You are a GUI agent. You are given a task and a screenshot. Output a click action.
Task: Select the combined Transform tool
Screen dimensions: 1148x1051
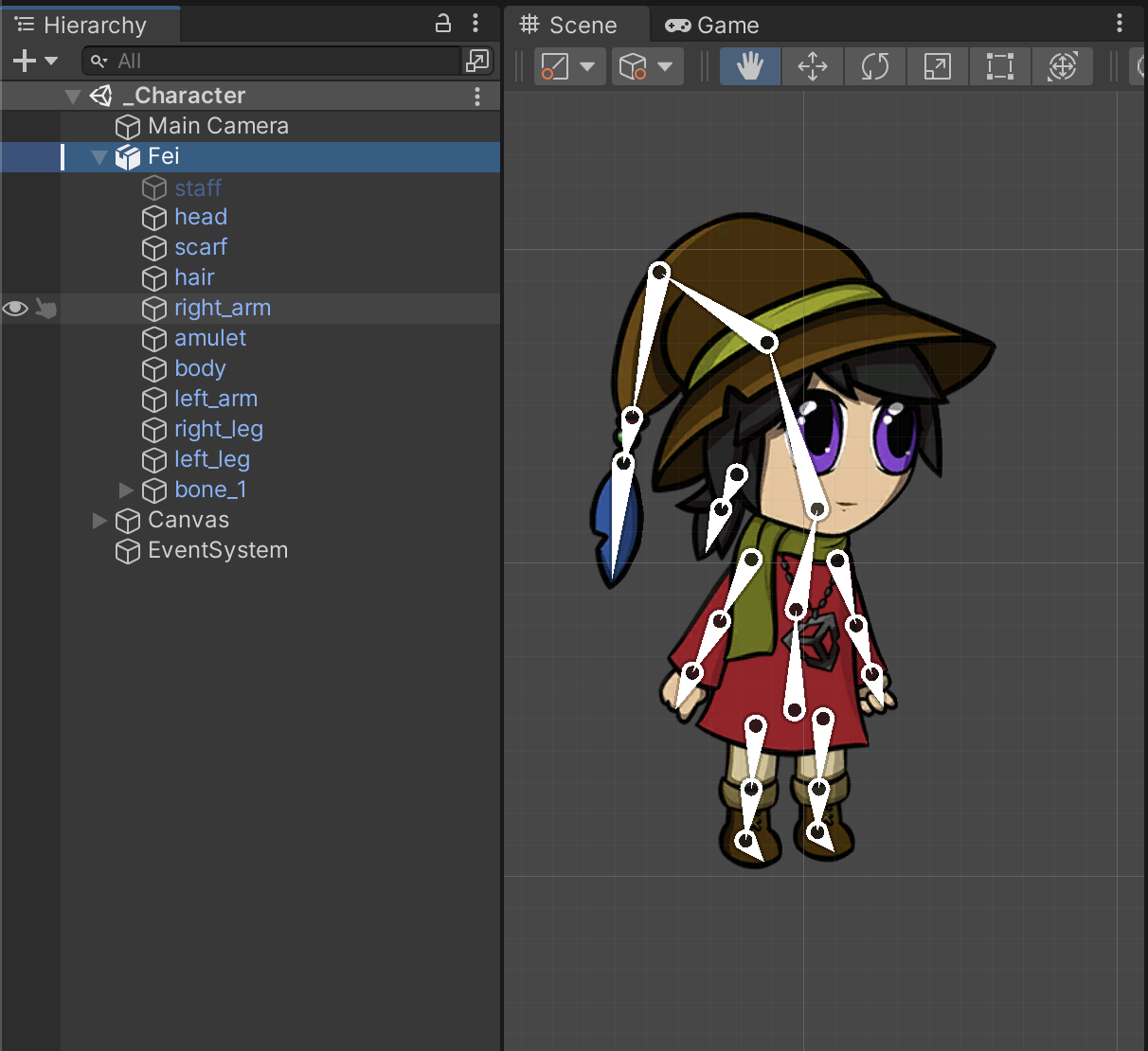tap(1063, 66)
